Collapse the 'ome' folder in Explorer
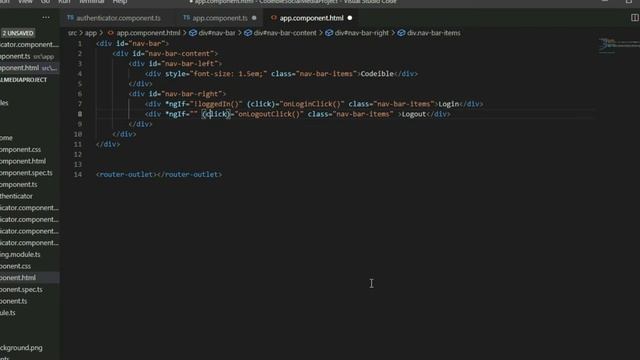Image resolution: width=640 pixels, height=360 pixels. click(6, 138)
